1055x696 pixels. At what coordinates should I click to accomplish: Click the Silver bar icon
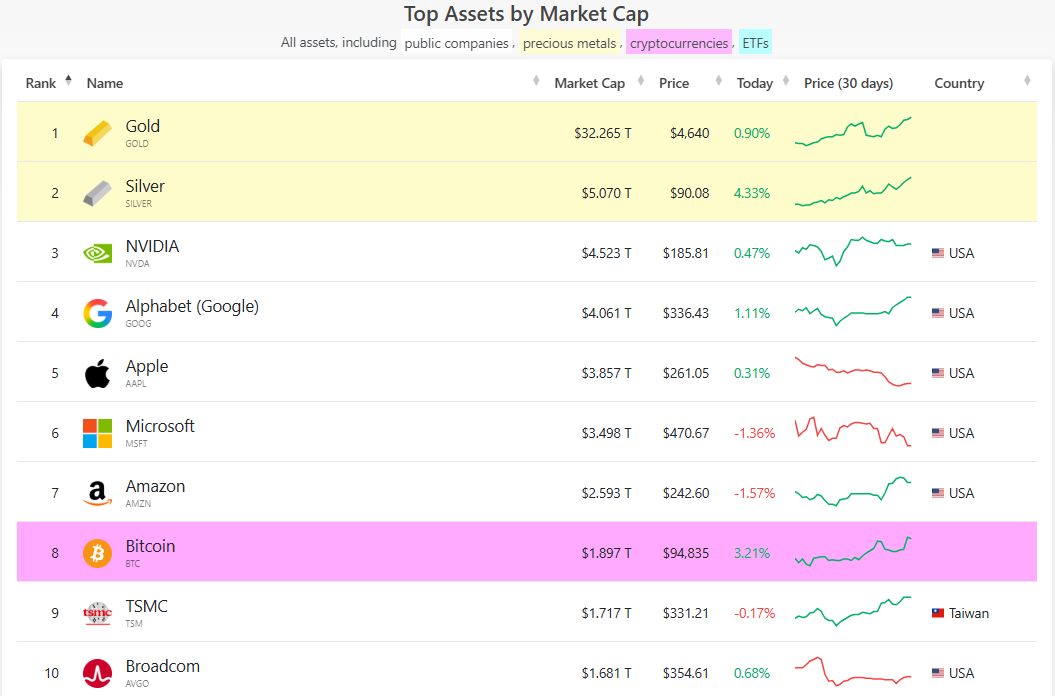(97, 193)
